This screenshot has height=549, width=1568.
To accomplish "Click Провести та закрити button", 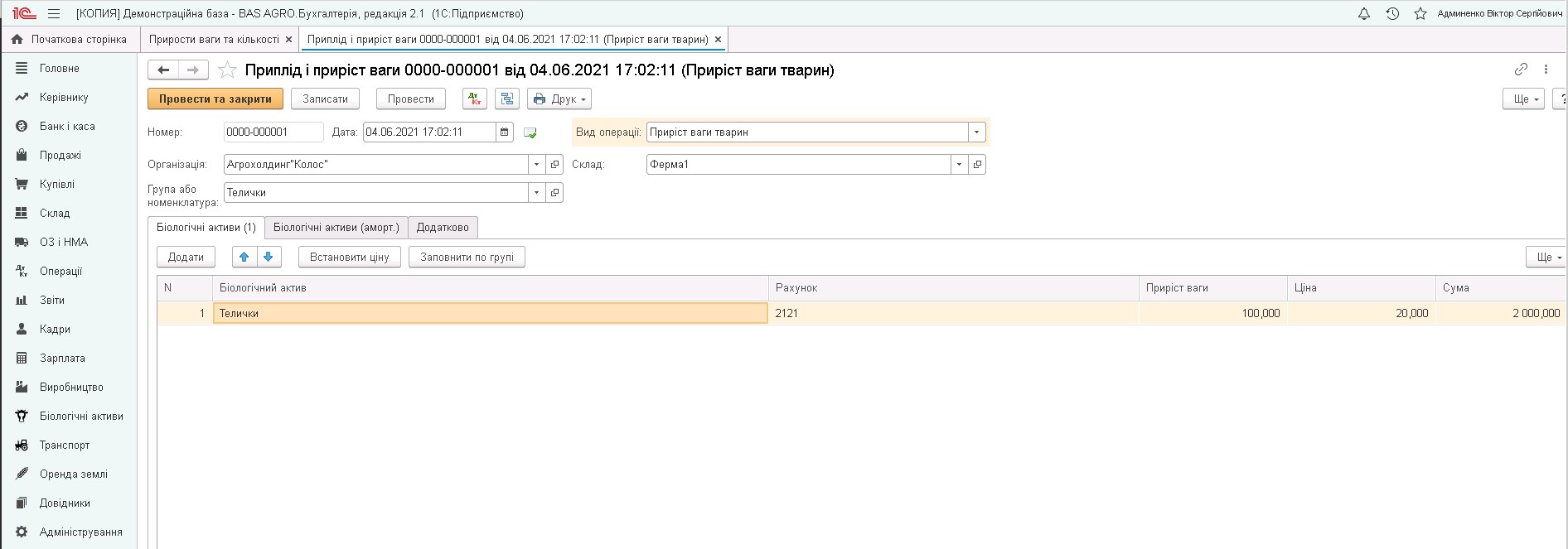I will [x=215, y=99].
